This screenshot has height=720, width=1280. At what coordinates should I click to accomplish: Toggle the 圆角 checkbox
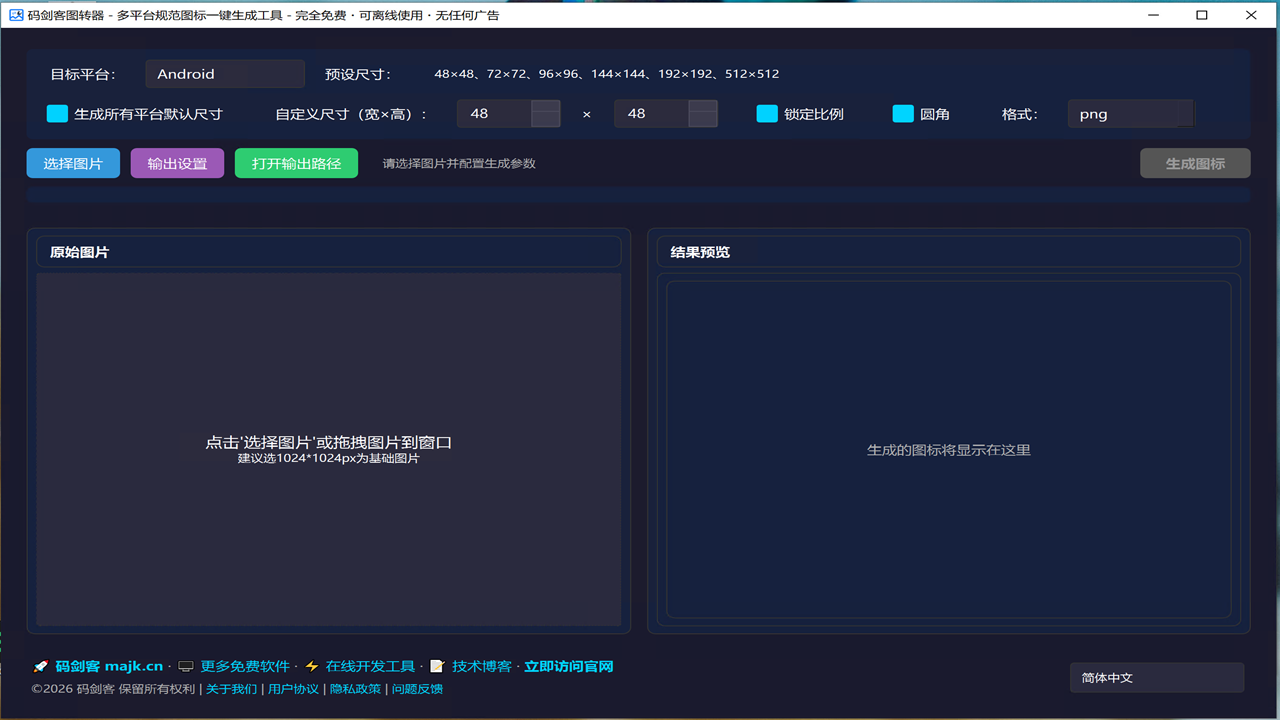click(x=903, y=114)
